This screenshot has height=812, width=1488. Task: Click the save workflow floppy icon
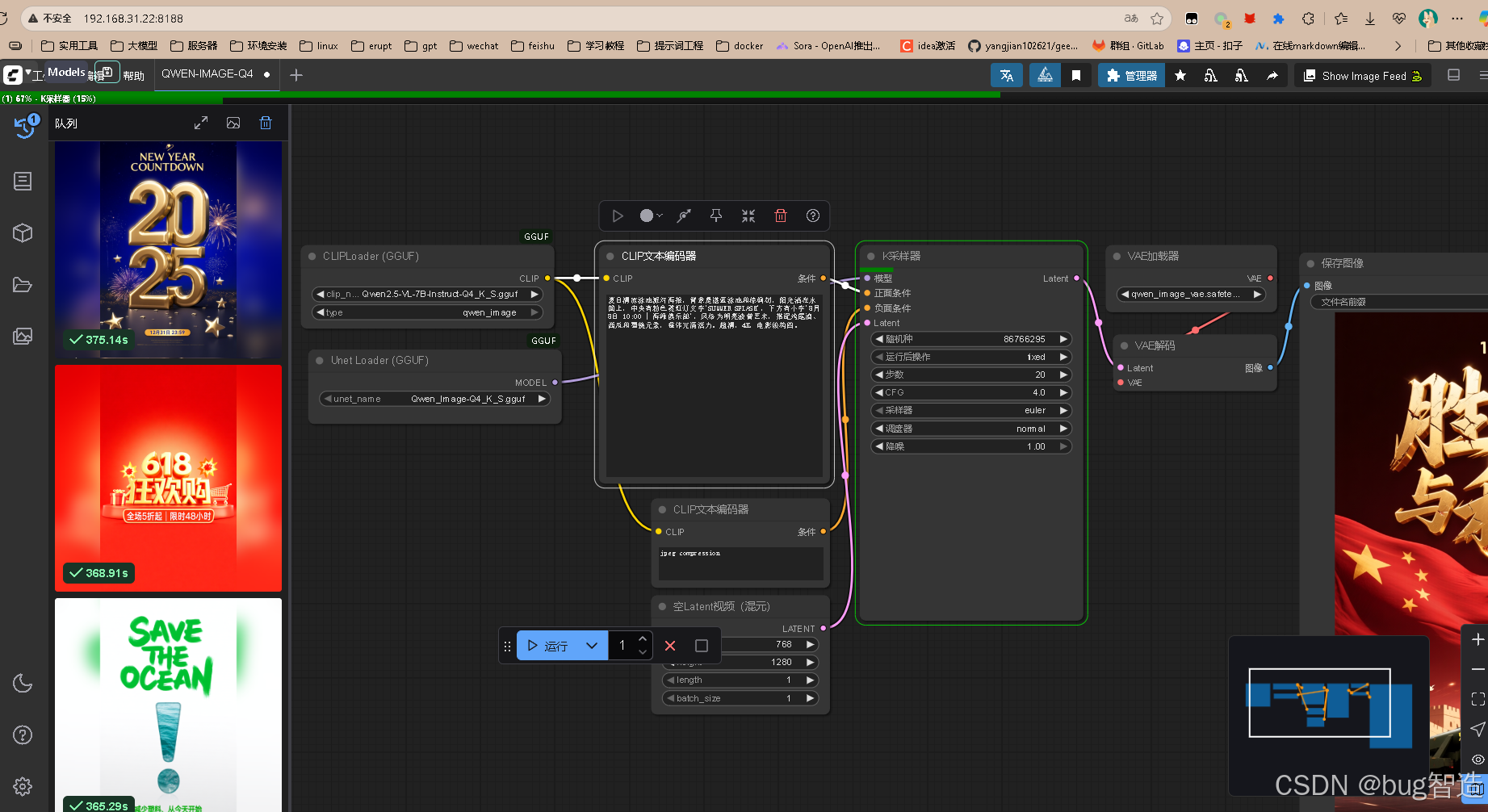[107, 72]
